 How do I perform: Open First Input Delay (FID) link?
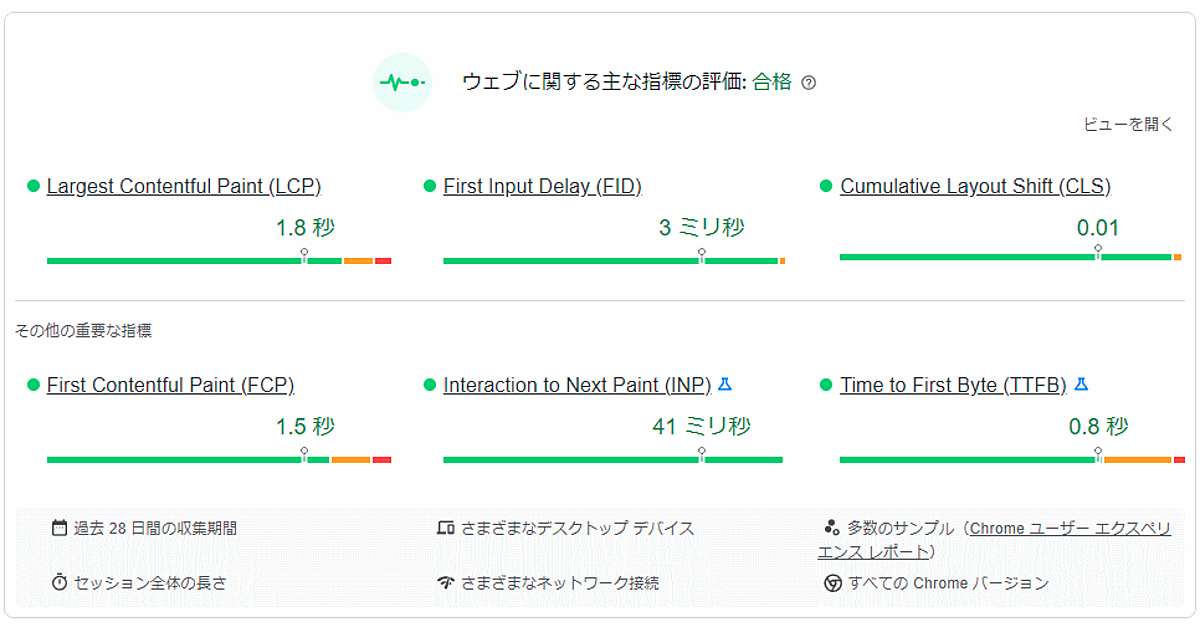click(x=542, y=186)
